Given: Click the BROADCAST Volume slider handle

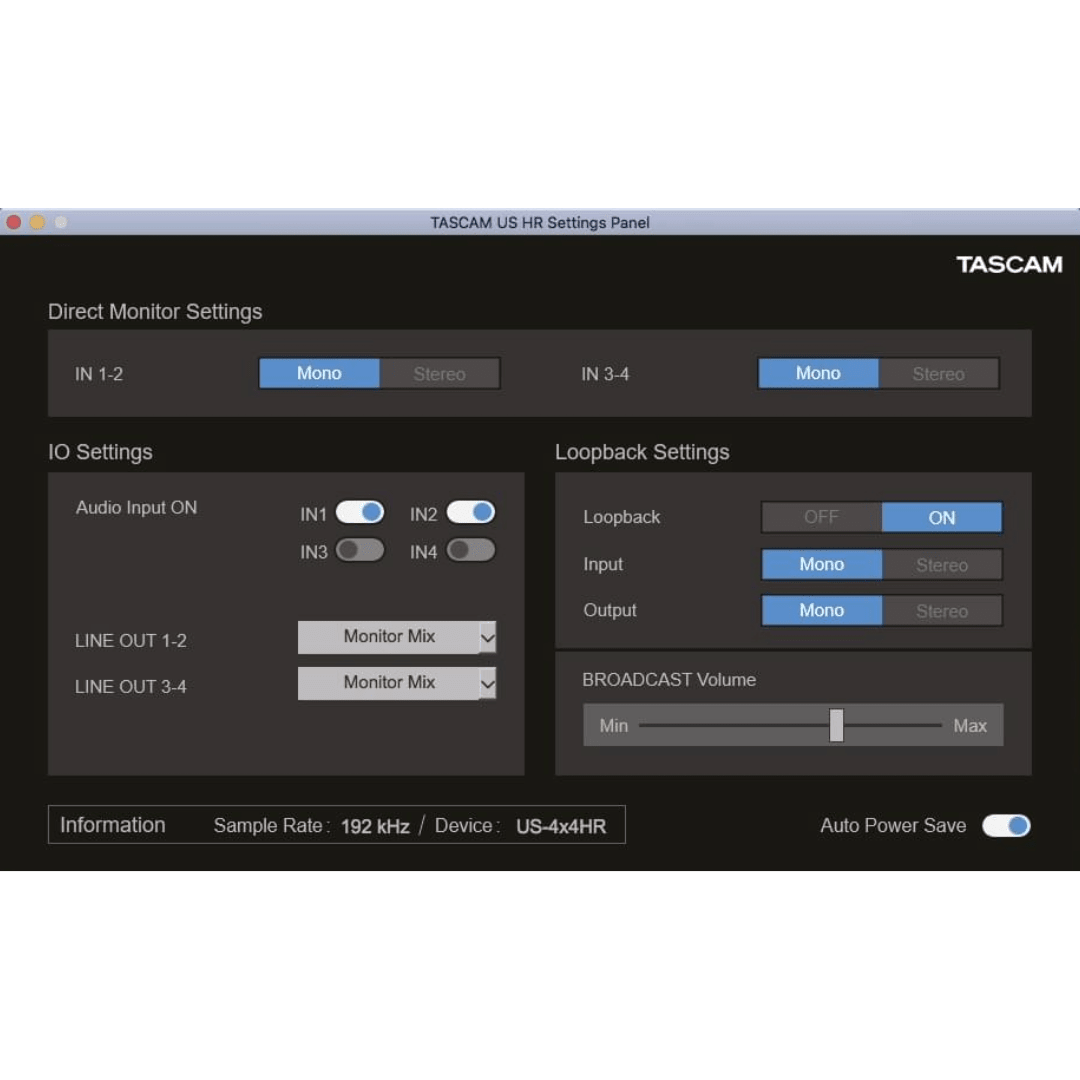Looking at the screenshot, I should [836, 725].
